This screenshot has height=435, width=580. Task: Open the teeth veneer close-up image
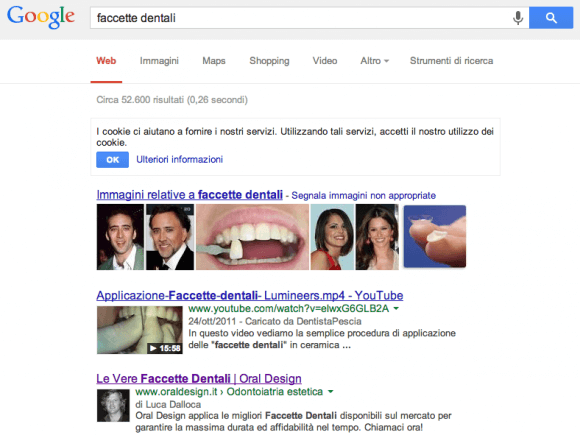(252, 237)
